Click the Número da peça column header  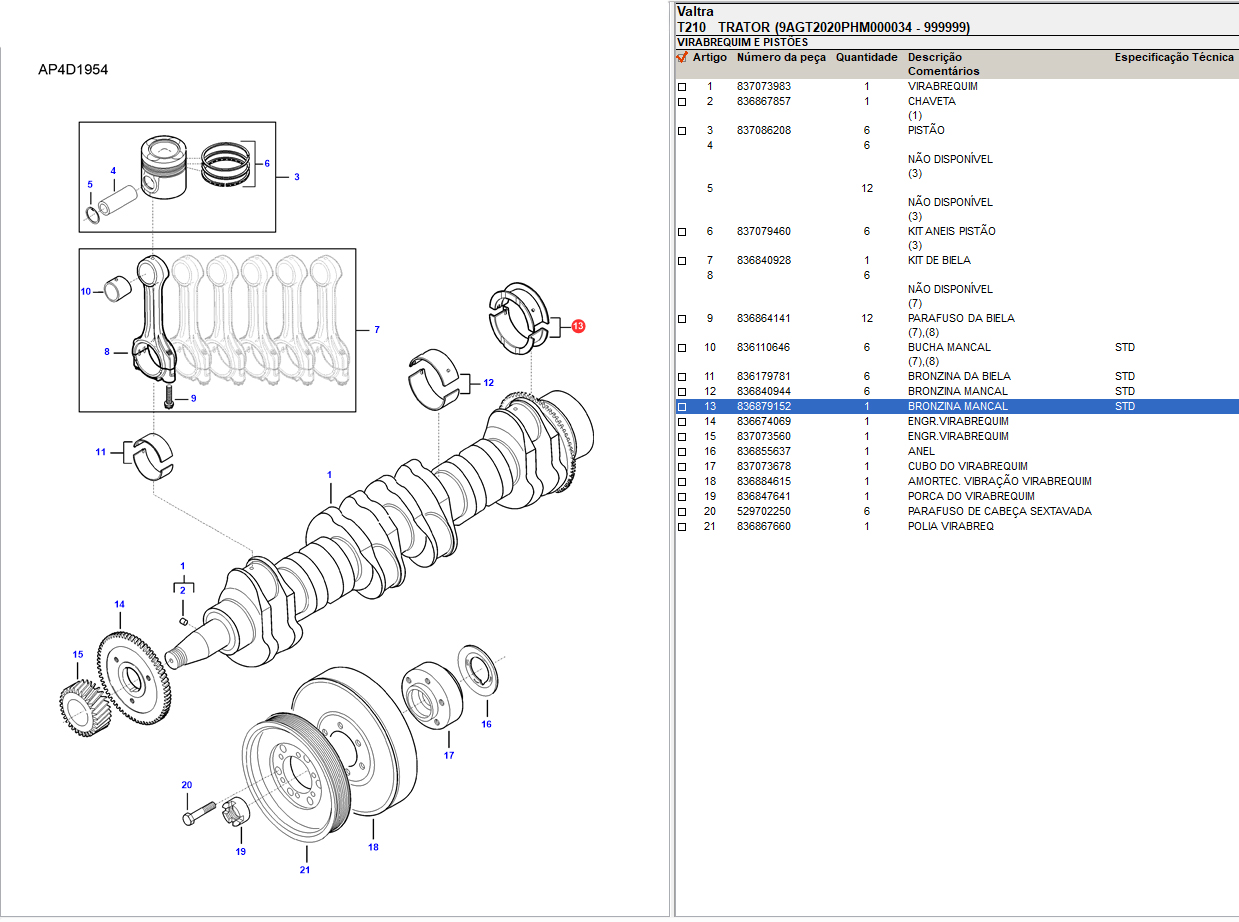[781, 58]
